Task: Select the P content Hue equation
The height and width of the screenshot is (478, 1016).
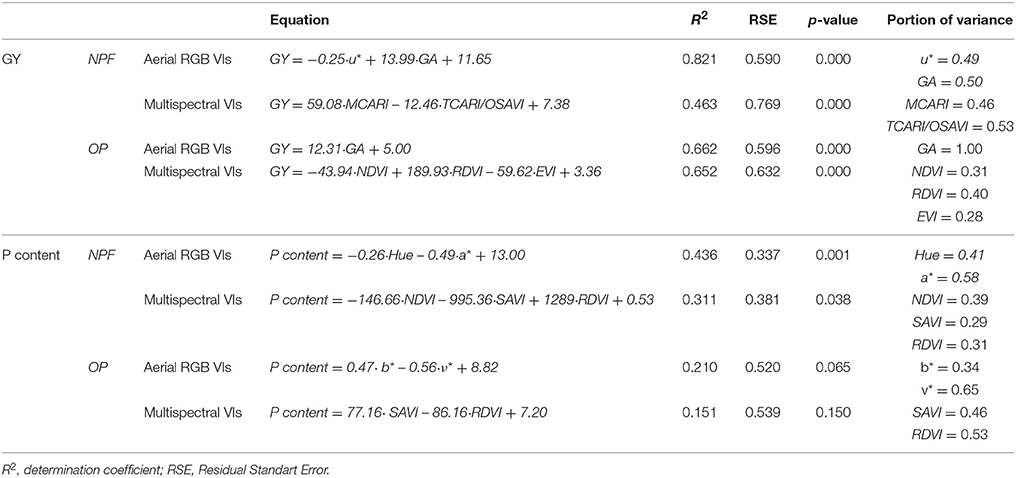Action: 397,256
